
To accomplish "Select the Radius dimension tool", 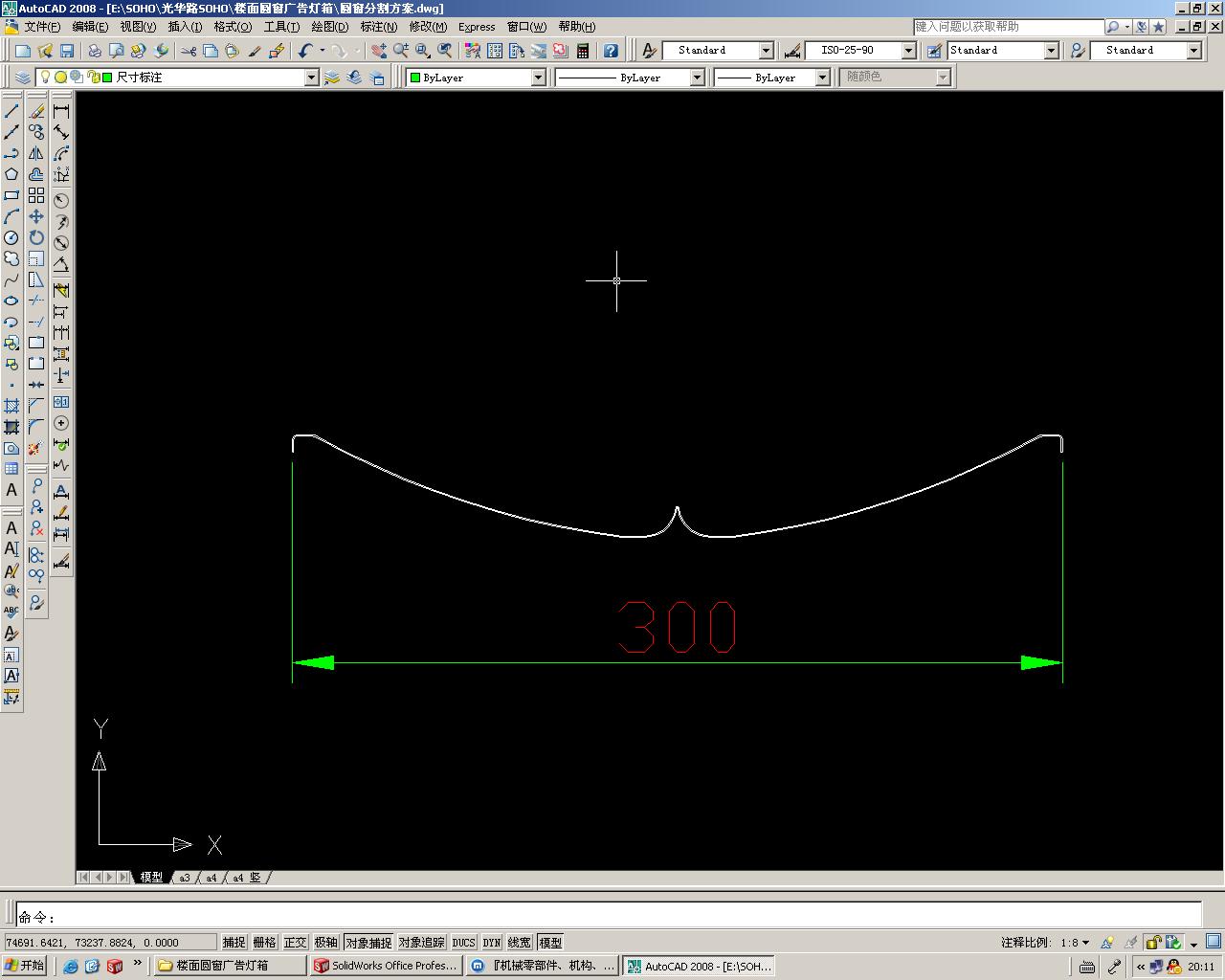I will pos(61,200).
